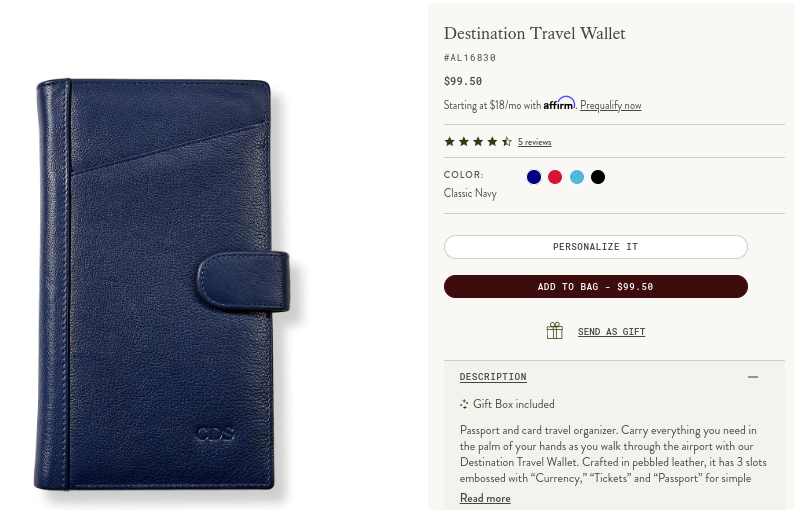795x510 pixels.
Task: Select the black color swatch
Action: pos(598,177)
